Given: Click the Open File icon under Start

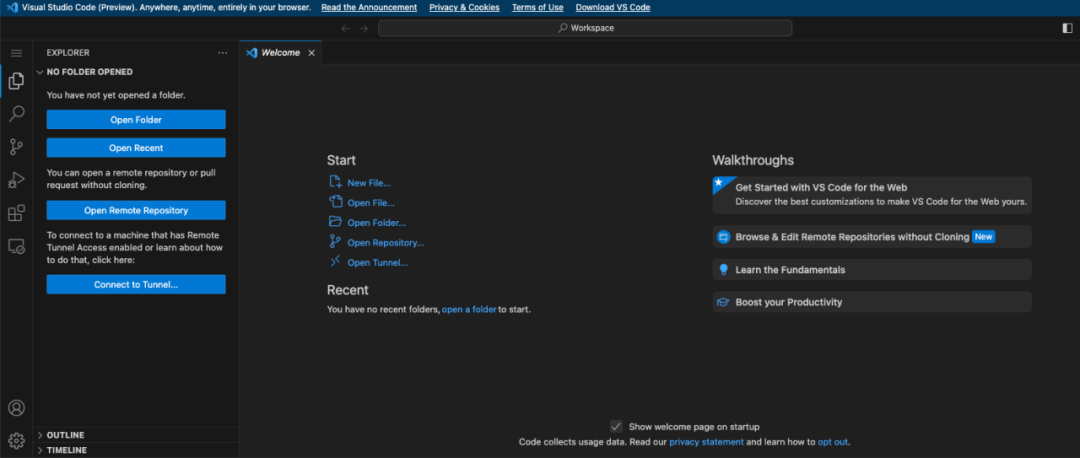Looking at the screenshot, I should click(335, 202).
